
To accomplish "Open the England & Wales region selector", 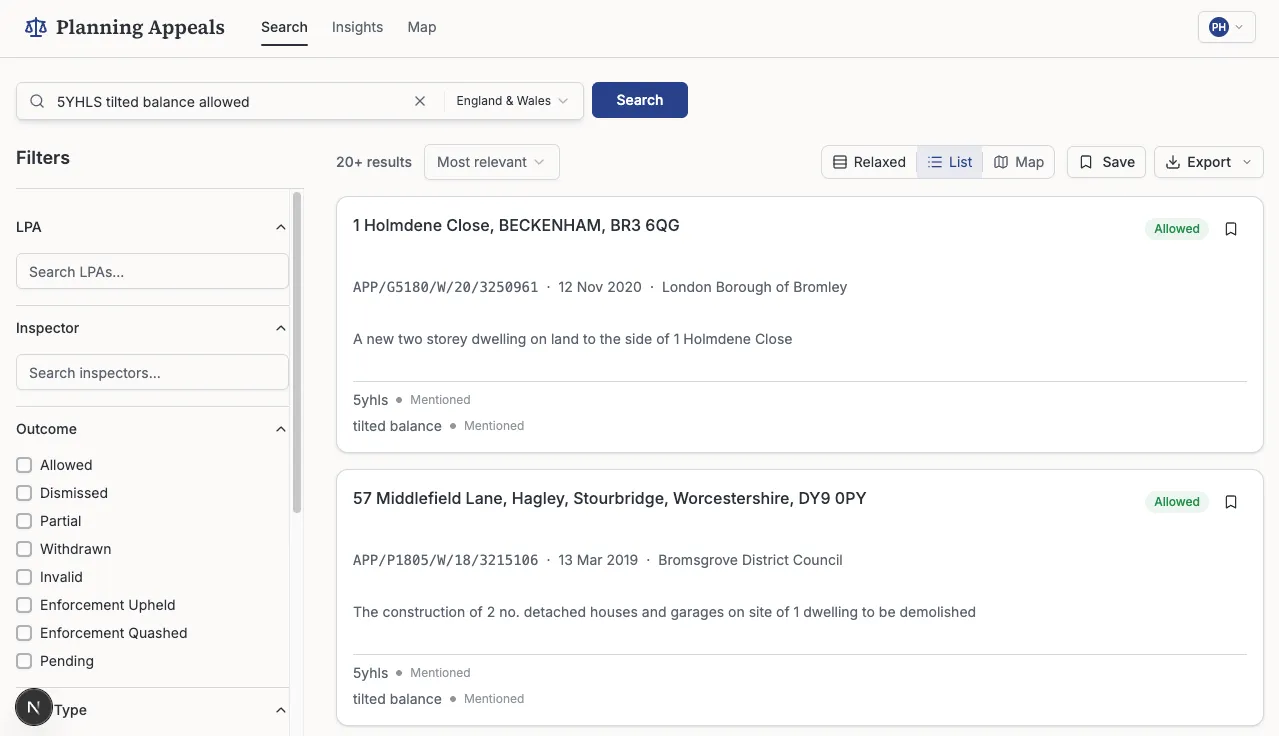I will tap(512, 100).
